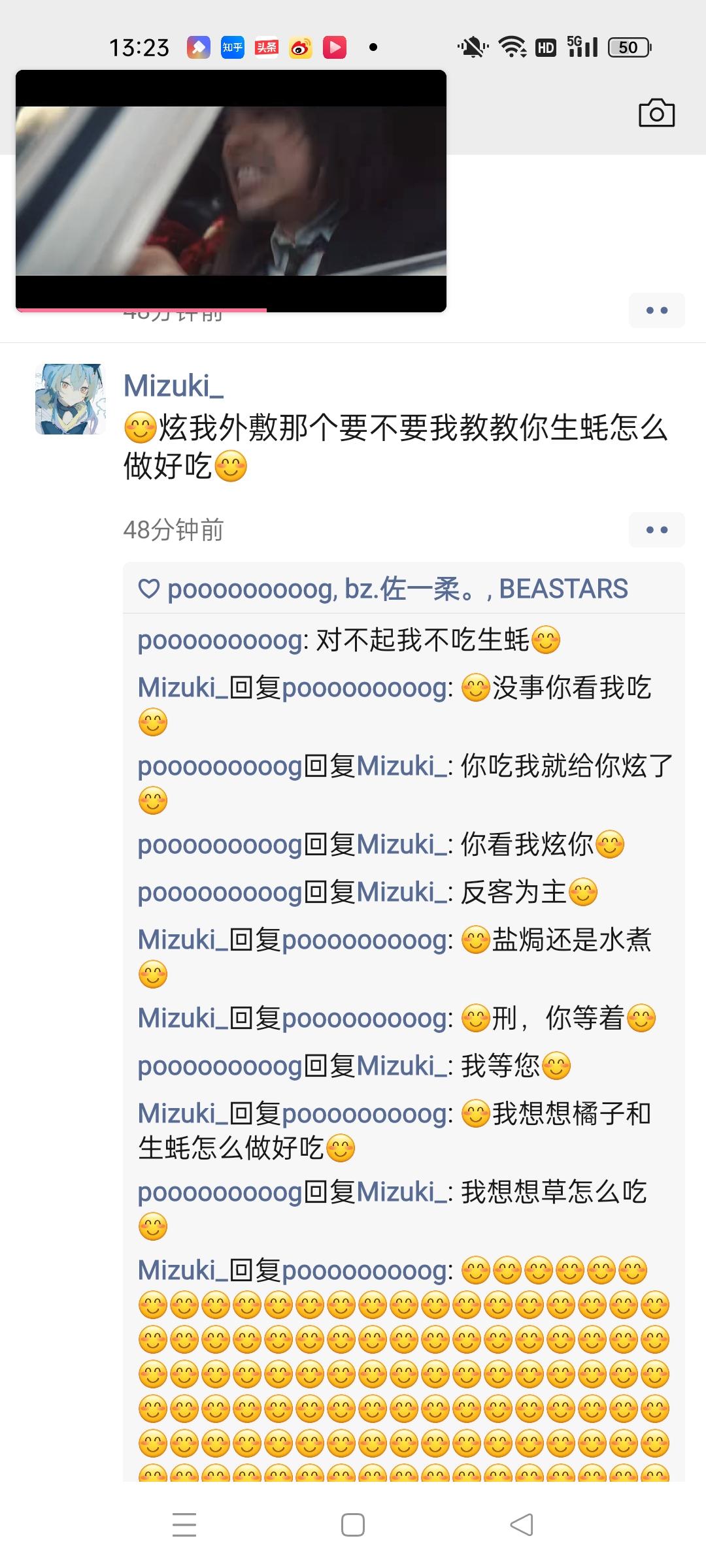706x1568 pixels.
Task: Tap the heart icon in the likes row
Action: (x=149, y=589)
